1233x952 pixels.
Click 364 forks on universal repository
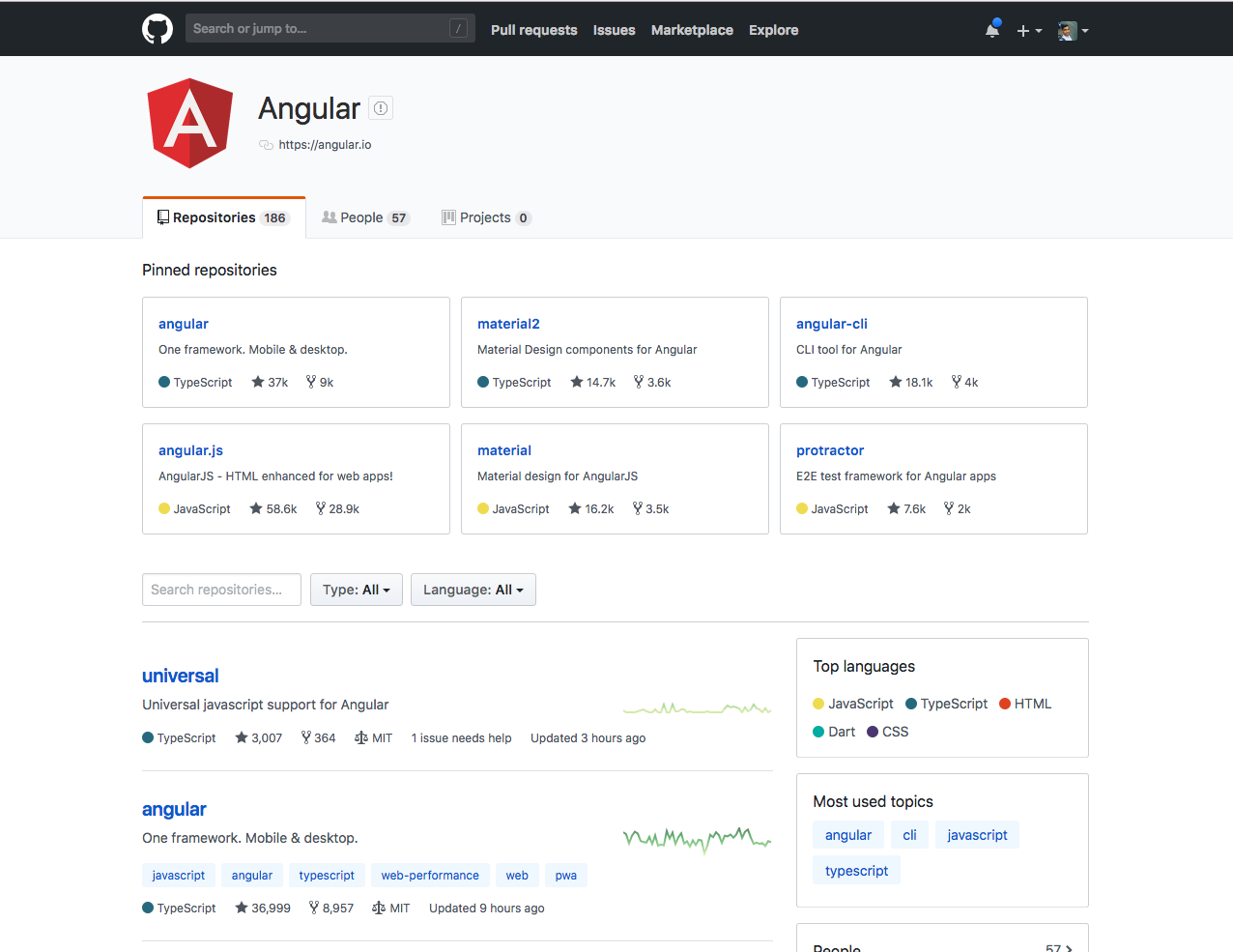[x=318, y=737]
